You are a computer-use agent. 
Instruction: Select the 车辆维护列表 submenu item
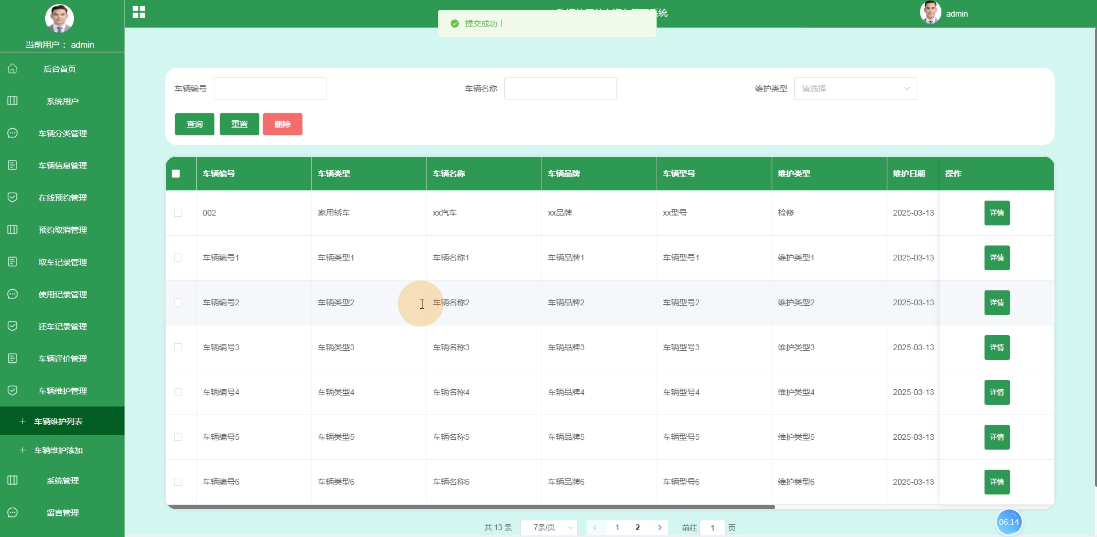[x=62, y=421]
